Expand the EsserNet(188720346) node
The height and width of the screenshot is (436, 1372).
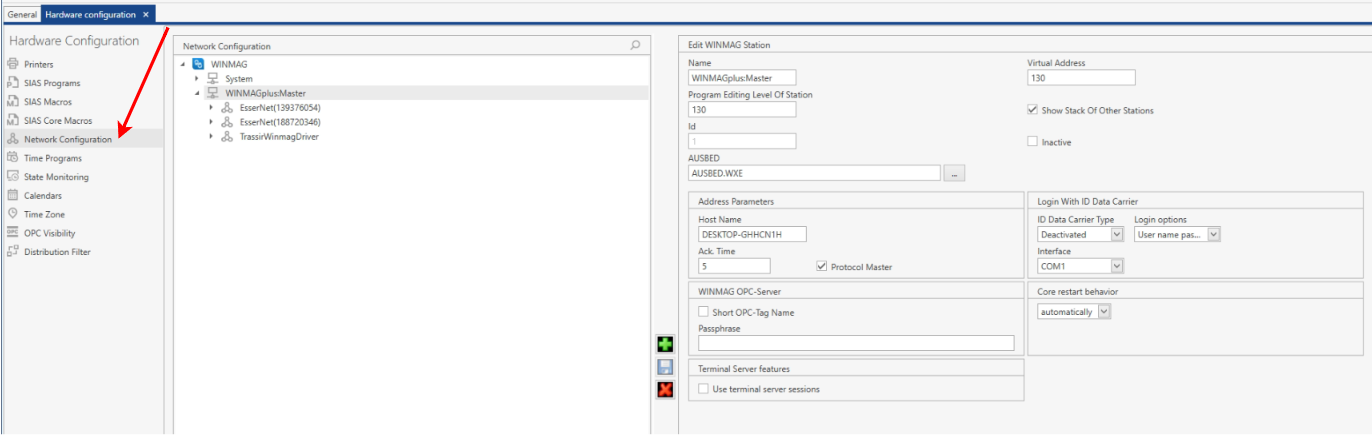(211, 122)
